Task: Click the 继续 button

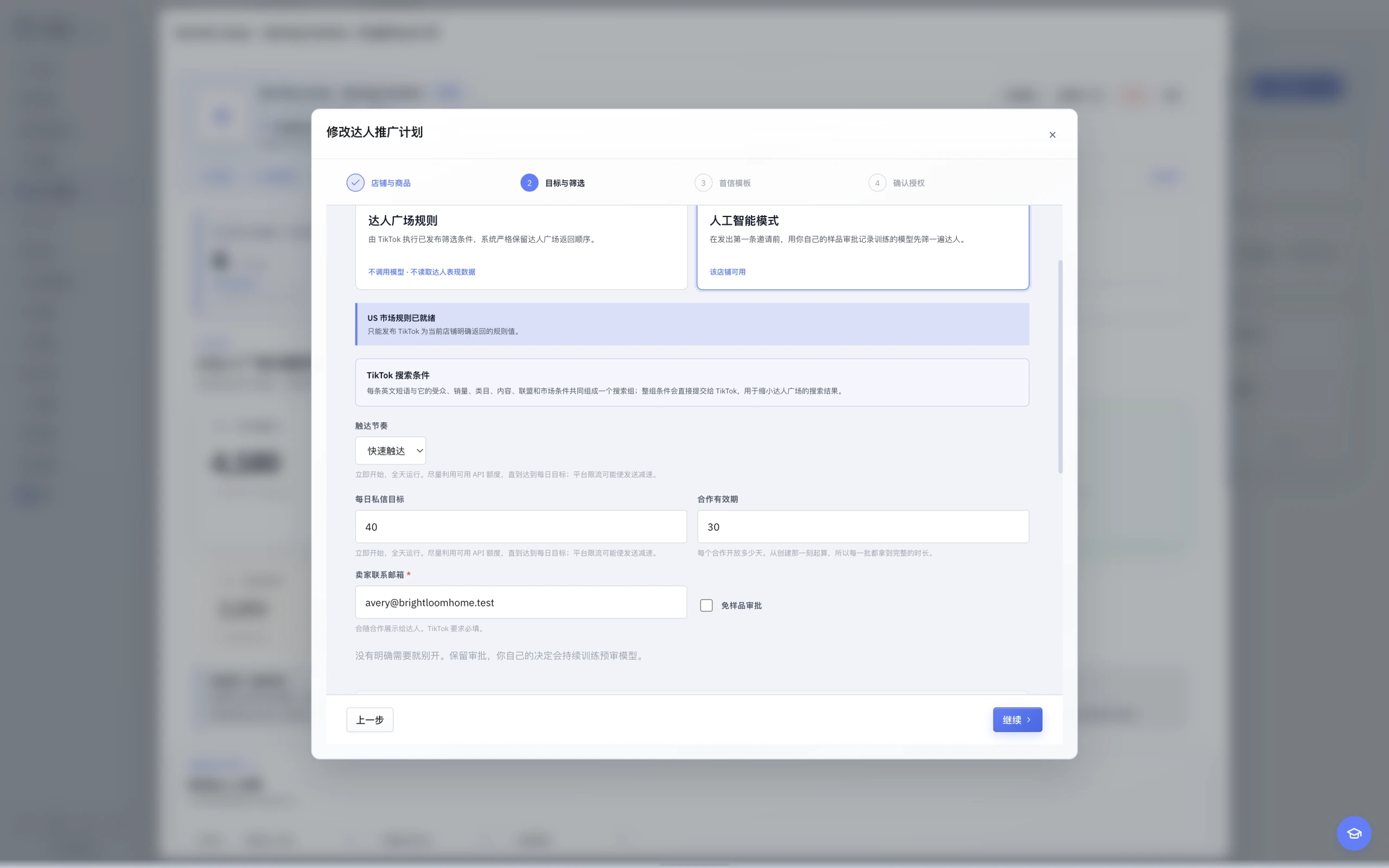Action: click(x=1017, y=720)
